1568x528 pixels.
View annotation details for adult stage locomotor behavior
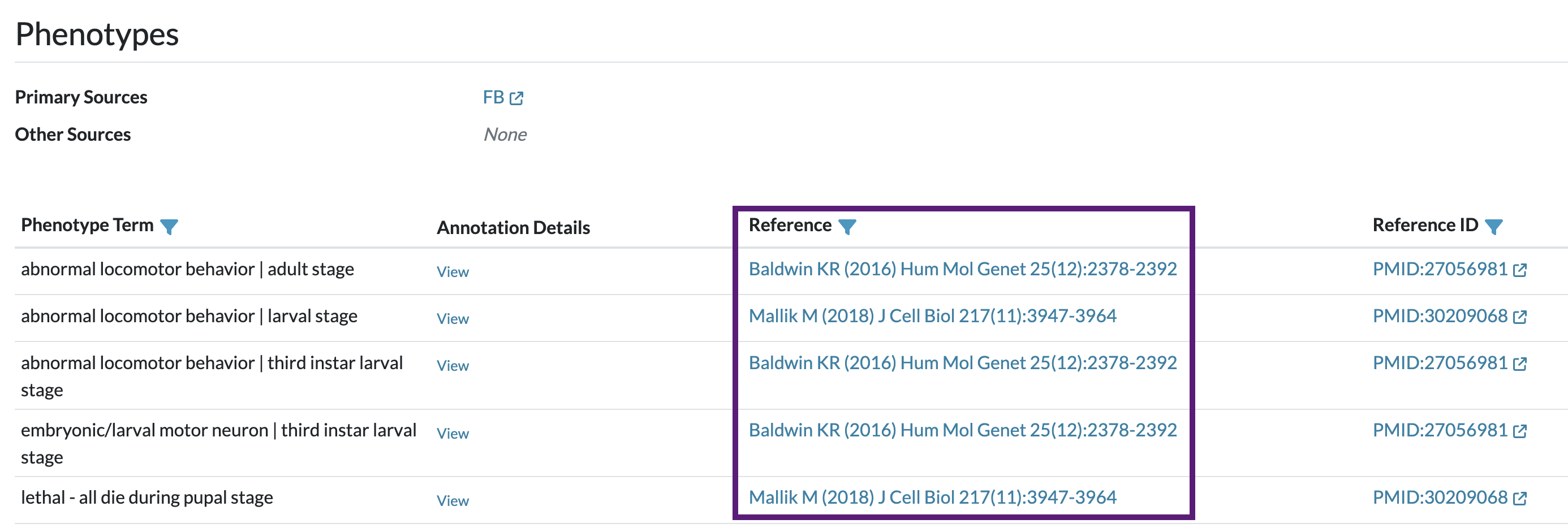[x=453, y=272]
